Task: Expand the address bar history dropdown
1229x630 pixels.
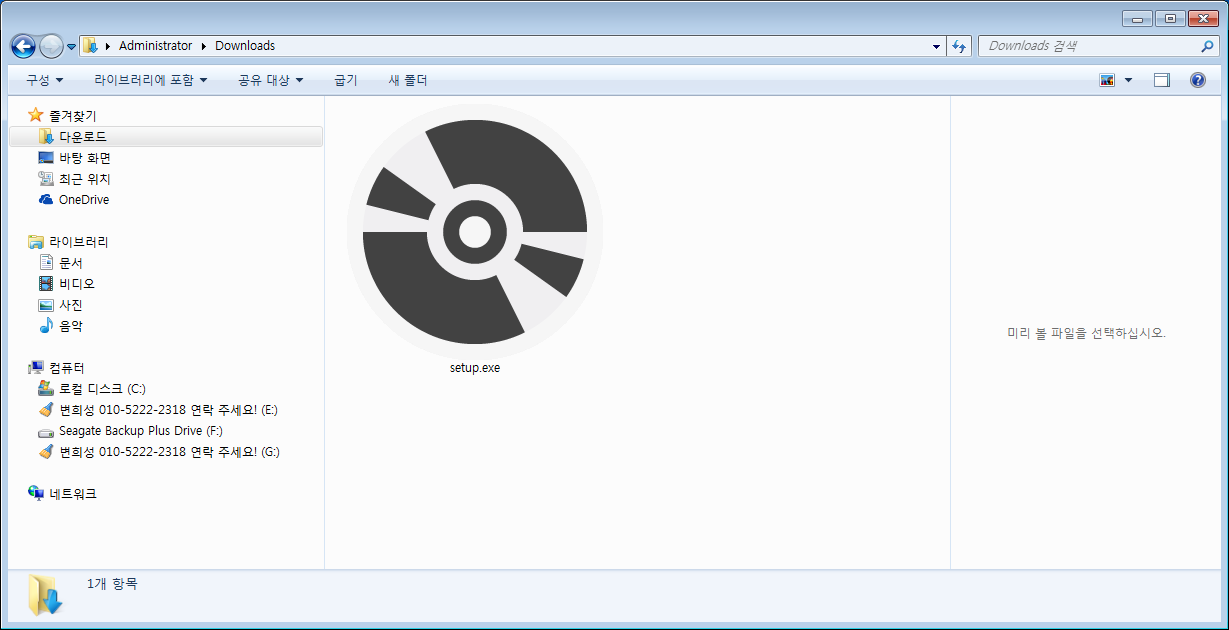Action: click(x=936, y=46)
